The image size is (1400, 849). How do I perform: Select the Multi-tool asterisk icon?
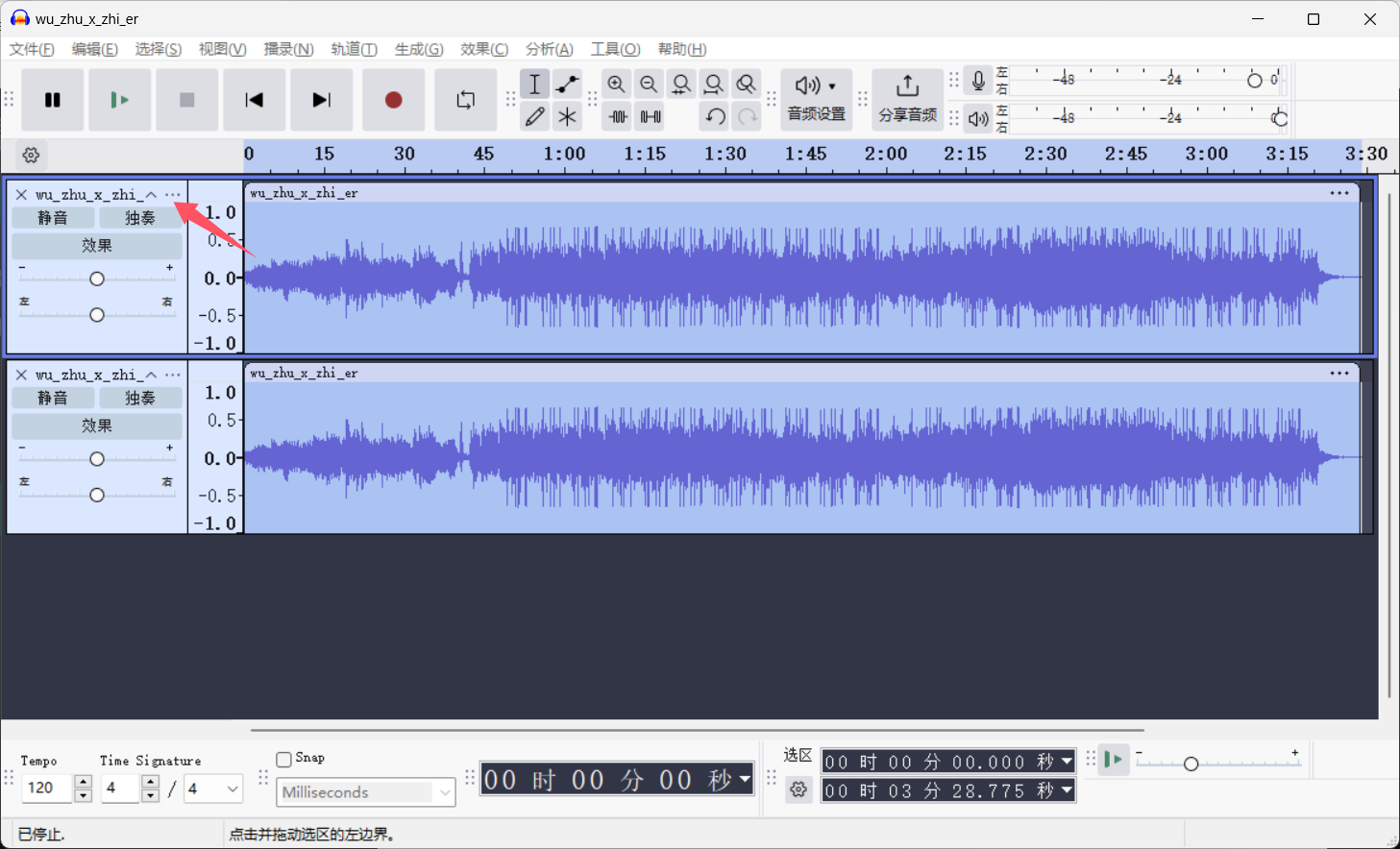[x=567, y=117]
